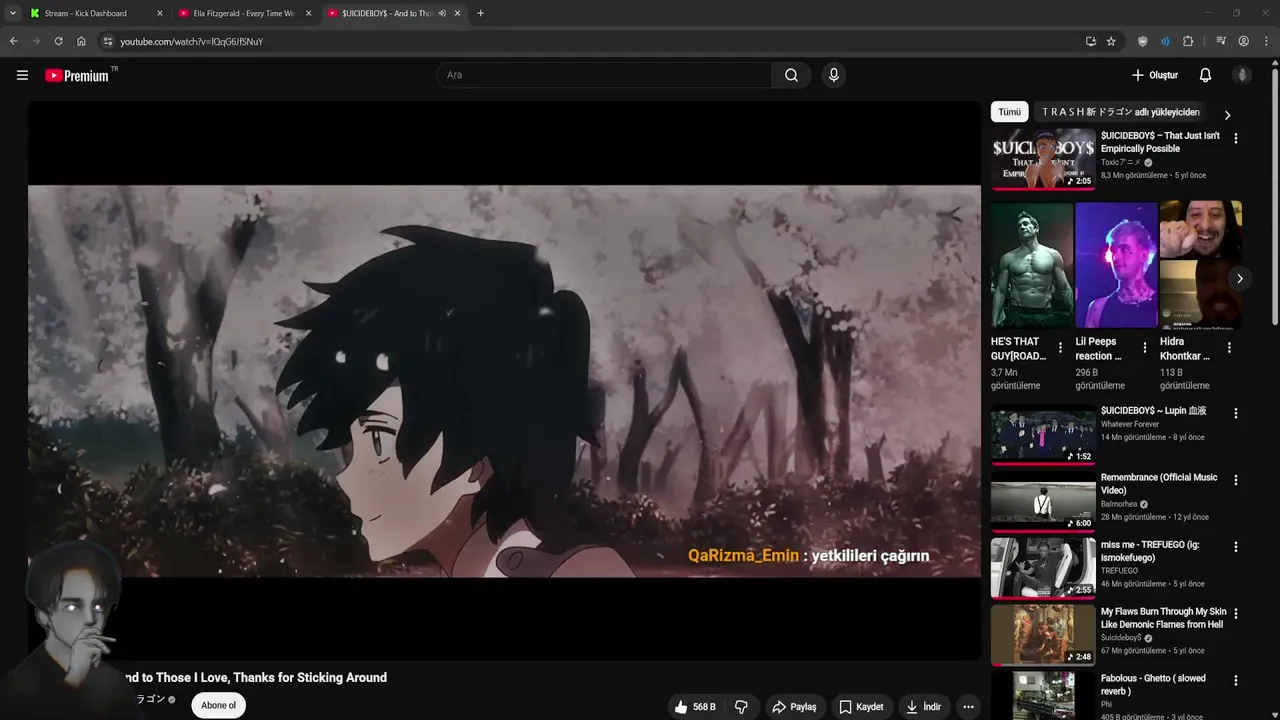Click the shield extension icon
The width and height of the screenshot is (1280, 720).
pos(1142,41)
